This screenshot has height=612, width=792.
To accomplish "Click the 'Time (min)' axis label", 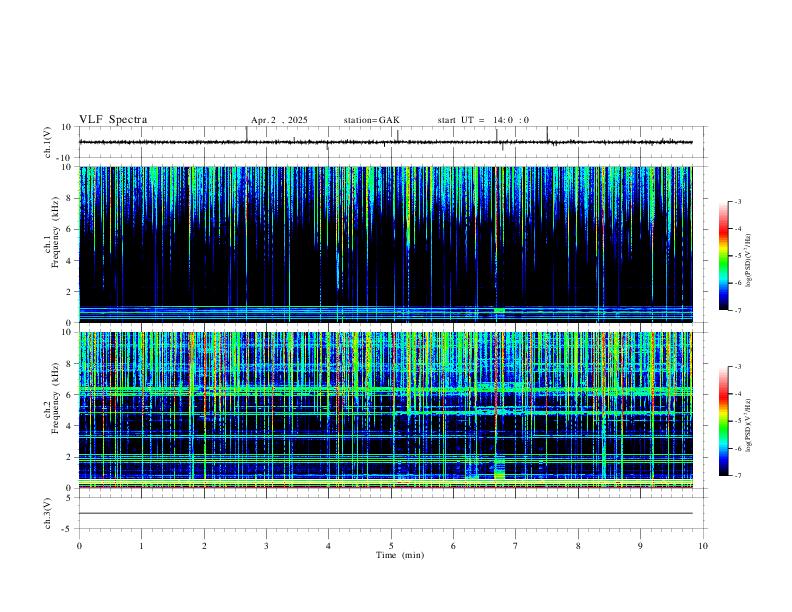I will pyautogui.click(x=400, y=555).
